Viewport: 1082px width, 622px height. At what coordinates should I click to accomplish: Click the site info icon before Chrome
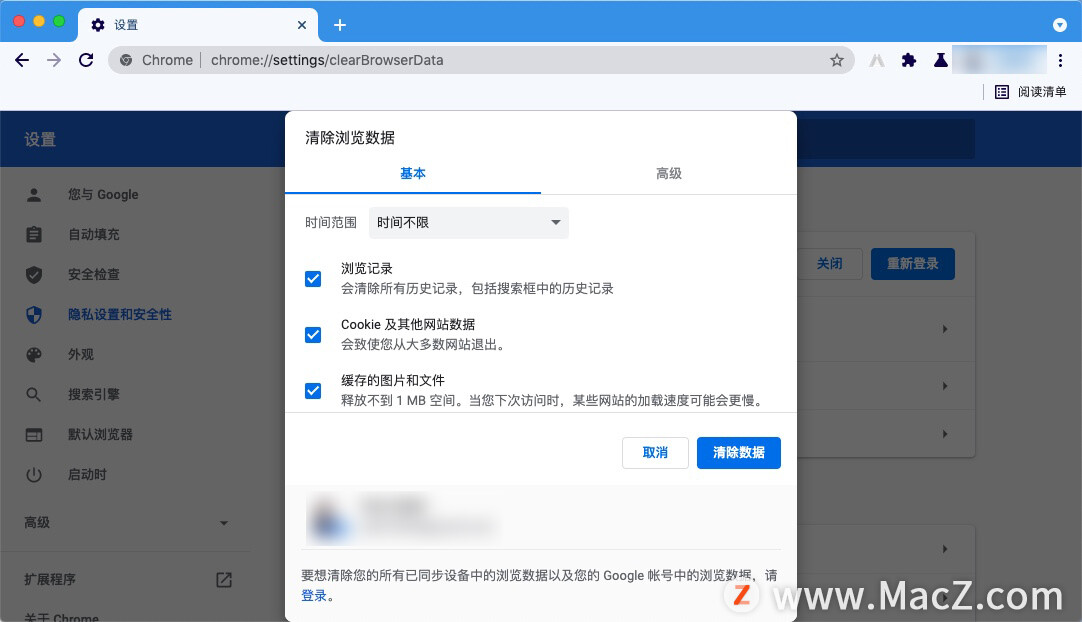[126, 60]
